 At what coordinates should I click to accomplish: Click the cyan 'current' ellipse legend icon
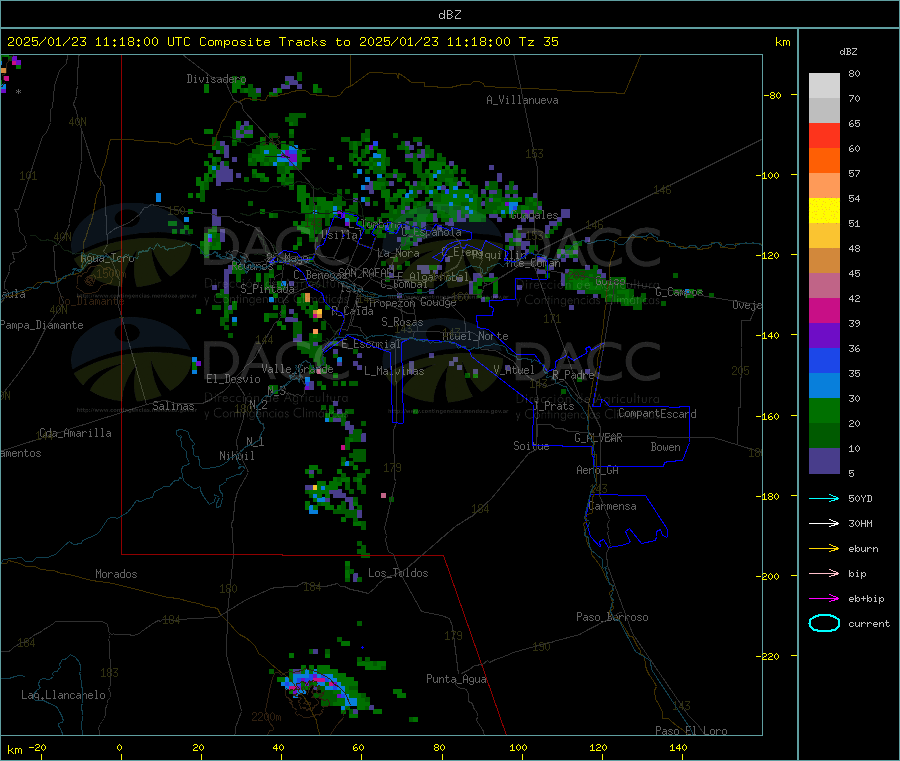[x=824, y=623]
